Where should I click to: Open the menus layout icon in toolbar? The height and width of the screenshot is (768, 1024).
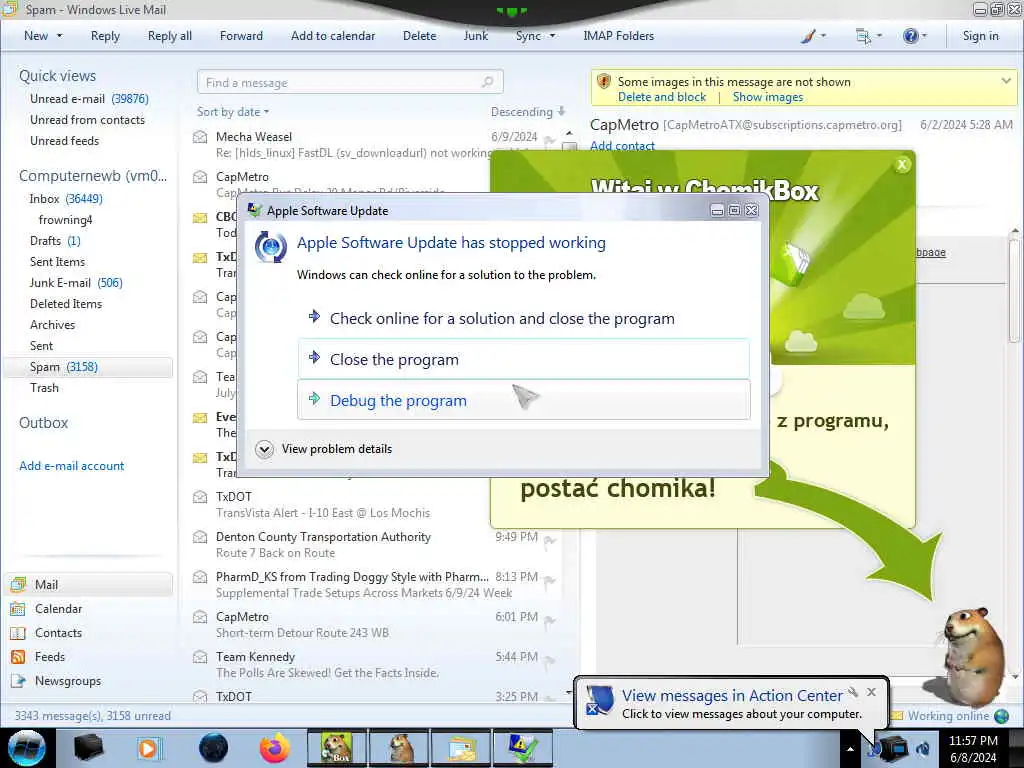[x=863, y=36]
